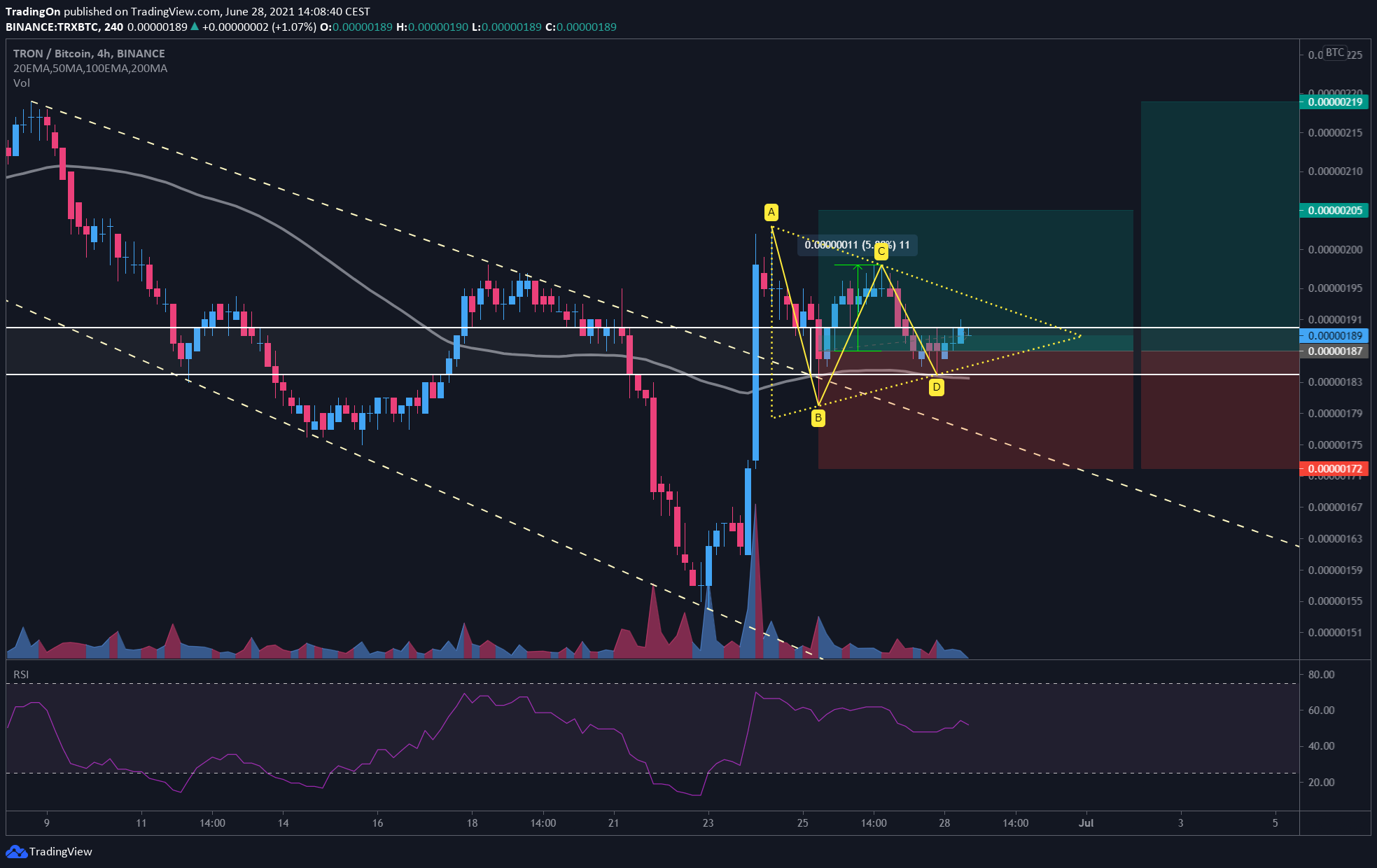Click the 0.00000205 target price label
The image size is (1377, 868).
coord(1334,211)
